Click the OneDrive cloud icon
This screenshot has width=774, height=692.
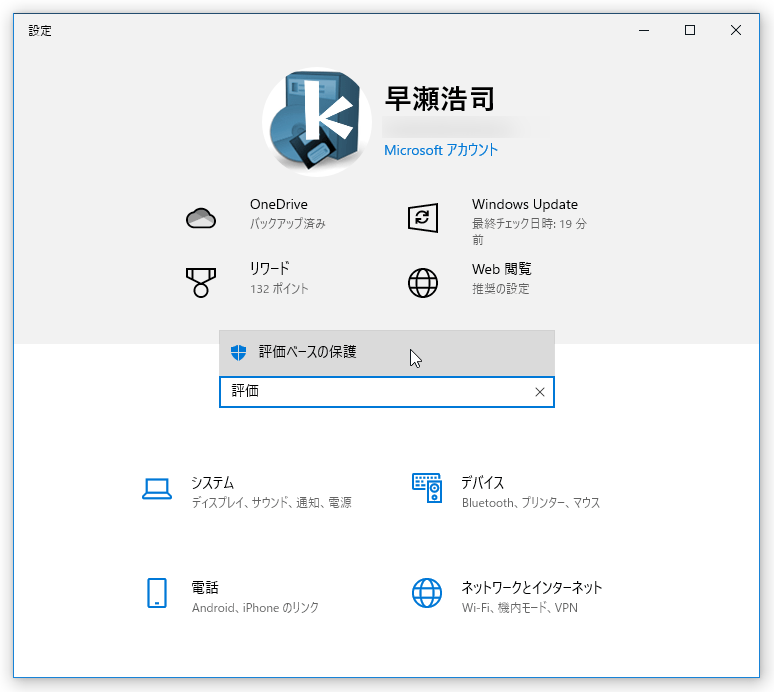[201, 218]
